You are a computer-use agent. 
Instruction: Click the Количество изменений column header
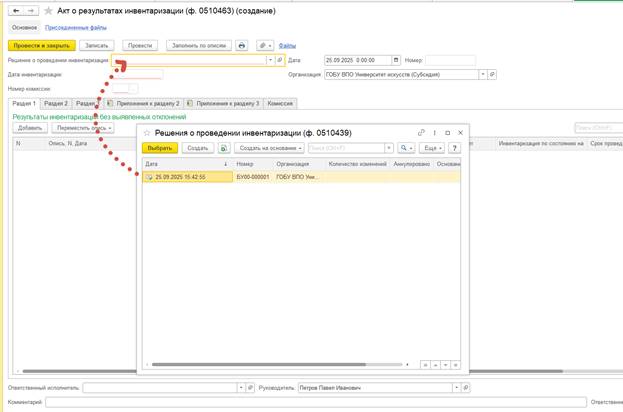[x=358, y=164]
